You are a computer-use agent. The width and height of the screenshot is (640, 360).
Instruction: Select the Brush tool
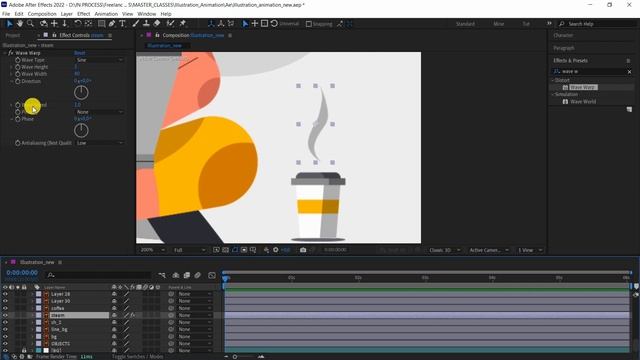(x=136, y=24)
